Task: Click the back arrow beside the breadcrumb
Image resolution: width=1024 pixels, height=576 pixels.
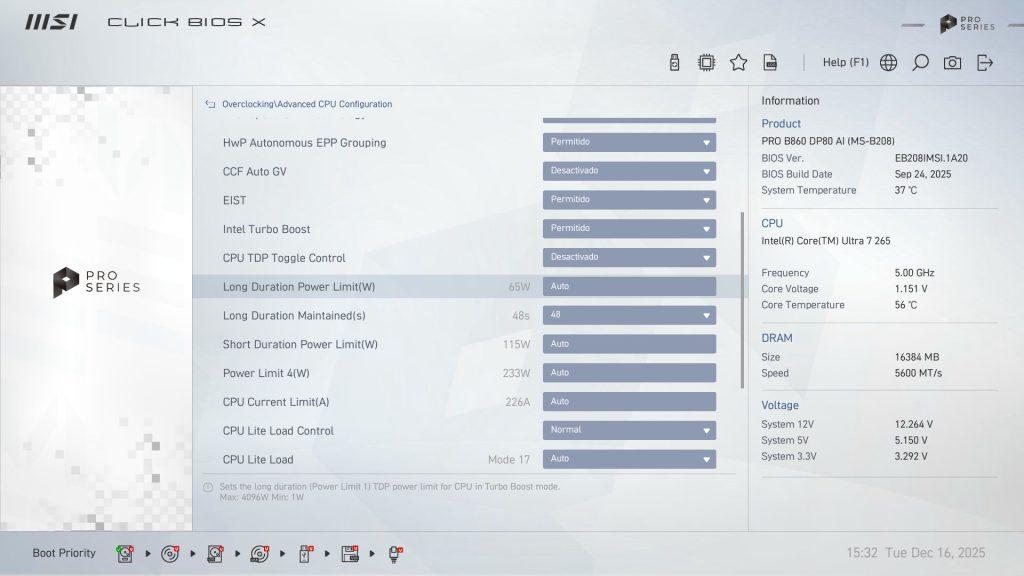Action: (210, 104)
